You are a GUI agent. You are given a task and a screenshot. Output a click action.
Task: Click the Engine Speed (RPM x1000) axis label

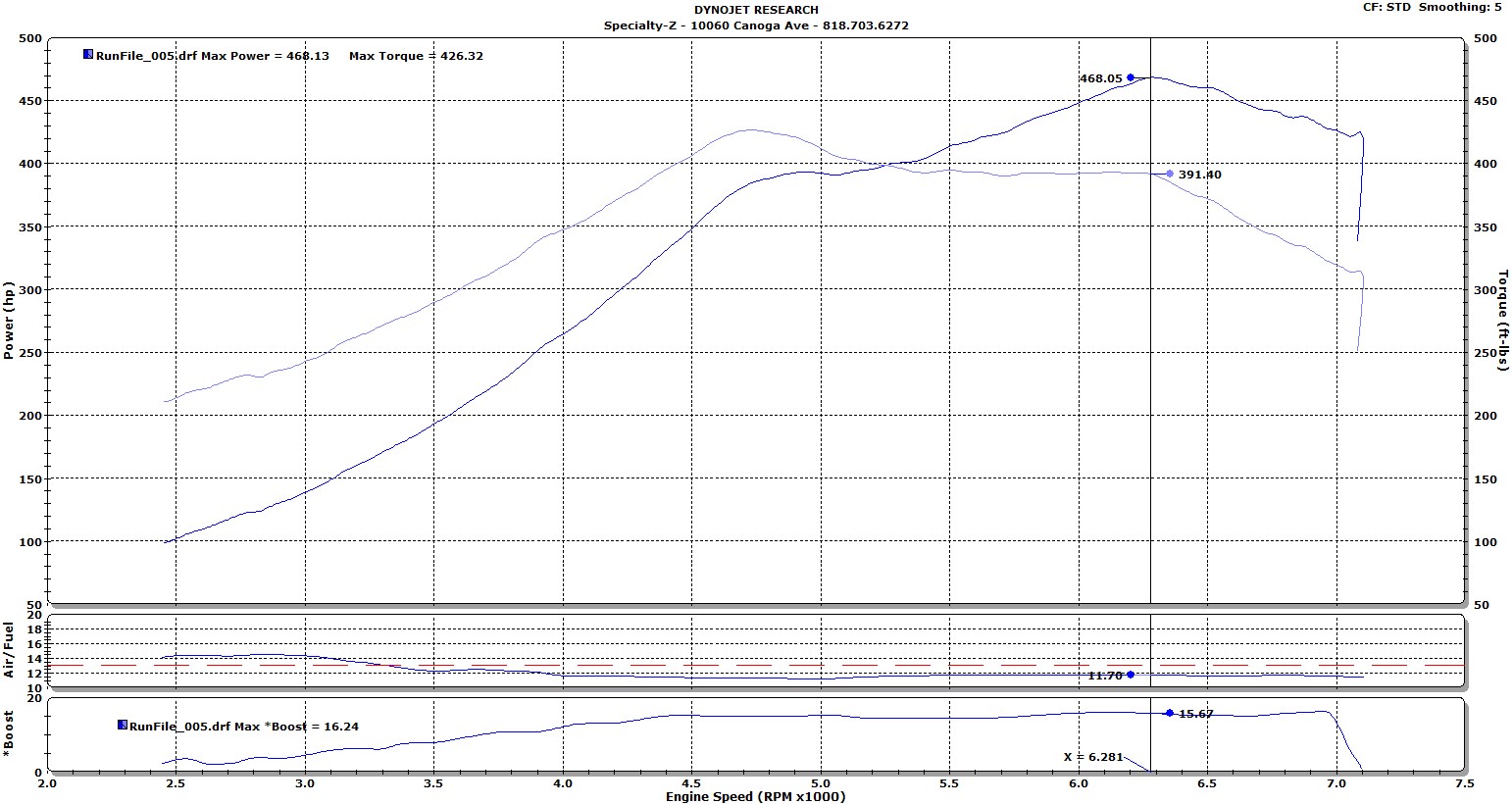click(x=755, y=796)
